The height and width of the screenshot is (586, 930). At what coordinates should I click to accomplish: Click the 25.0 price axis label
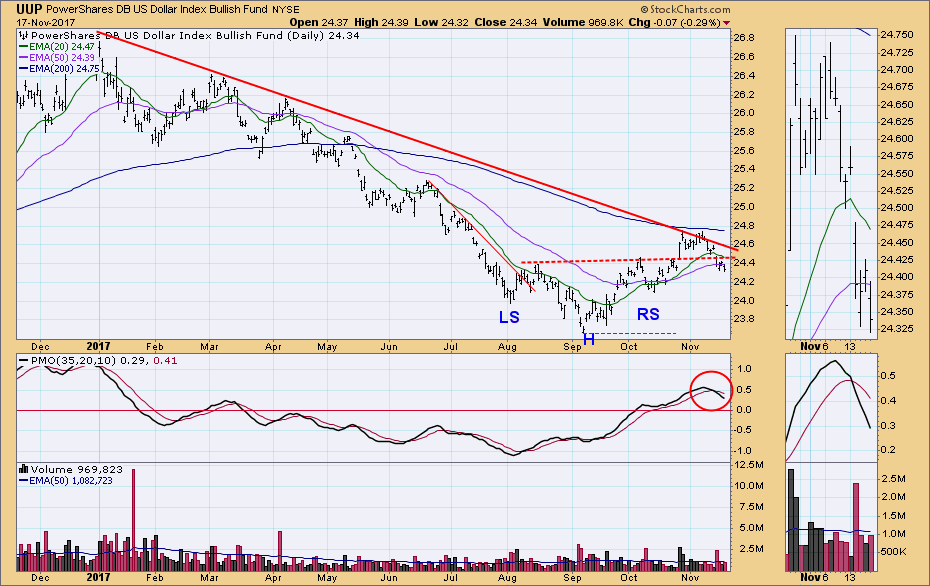(744, 207)
